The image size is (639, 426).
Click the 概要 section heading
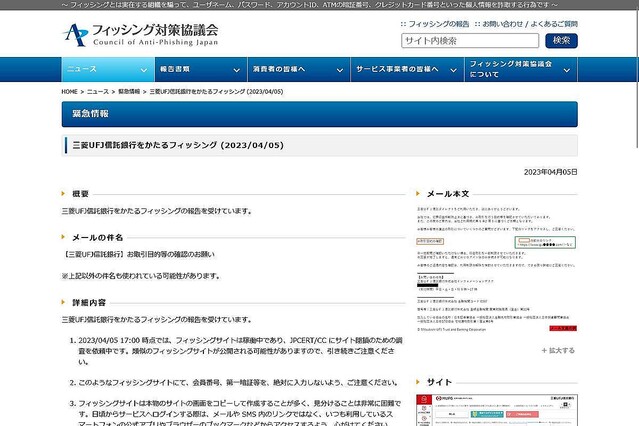(x=80, y=194)
